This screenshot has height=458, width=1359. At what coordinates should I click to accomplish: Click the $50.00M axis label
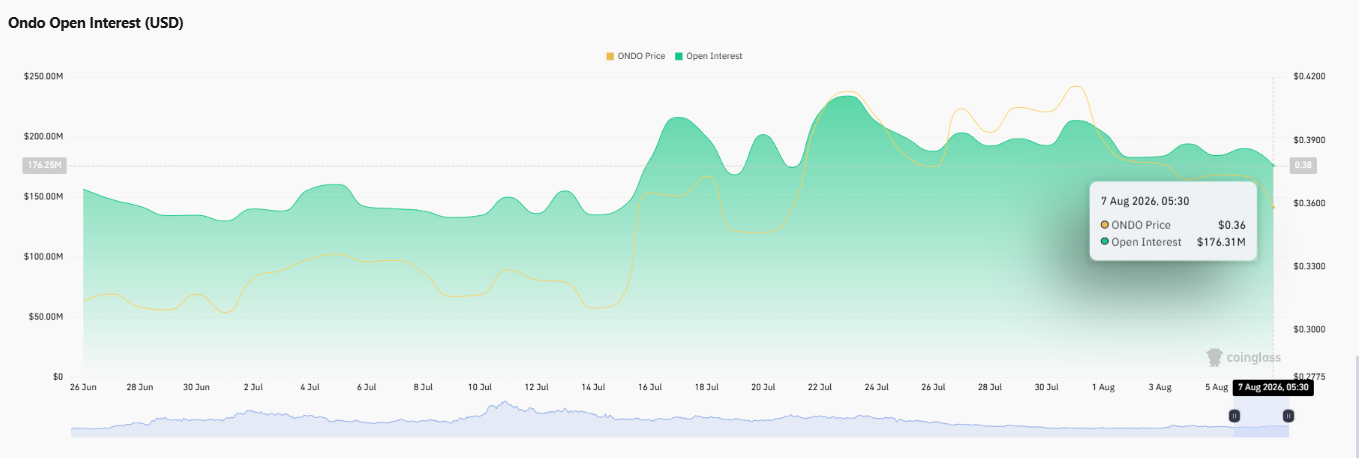tap(45, 317)
